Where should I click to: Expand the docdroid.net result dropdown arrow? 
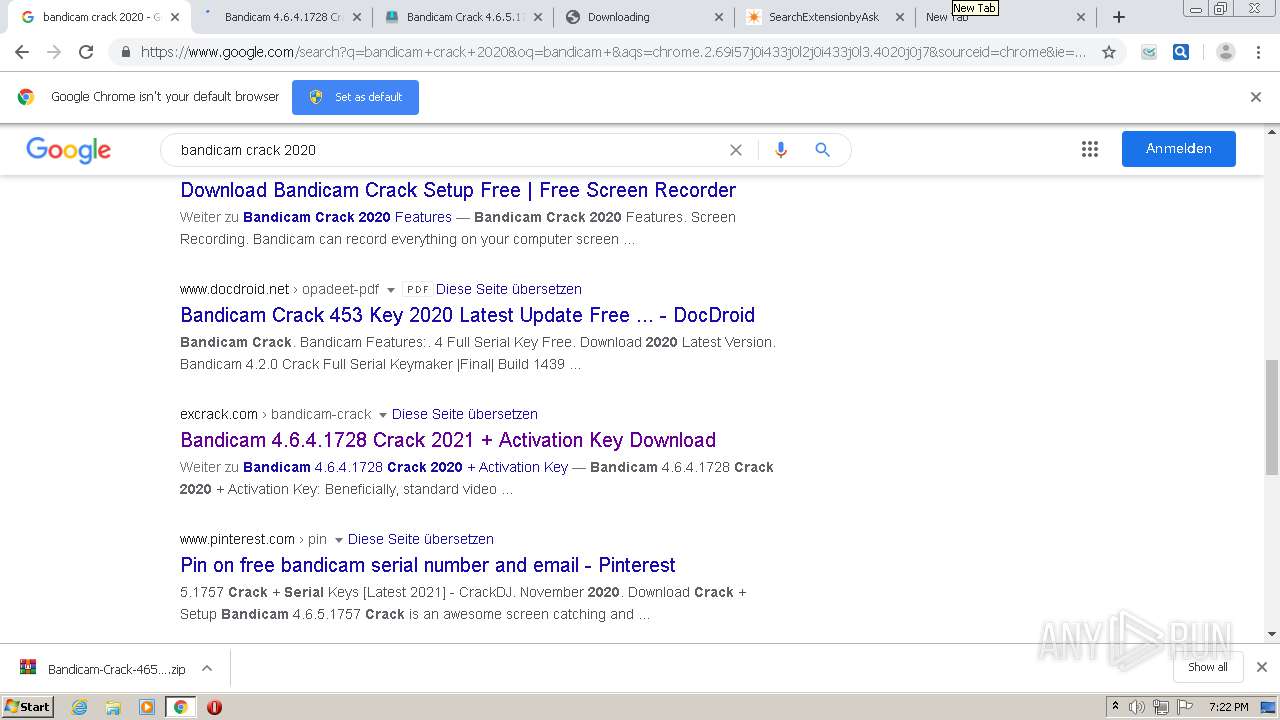tap(391, 290)
